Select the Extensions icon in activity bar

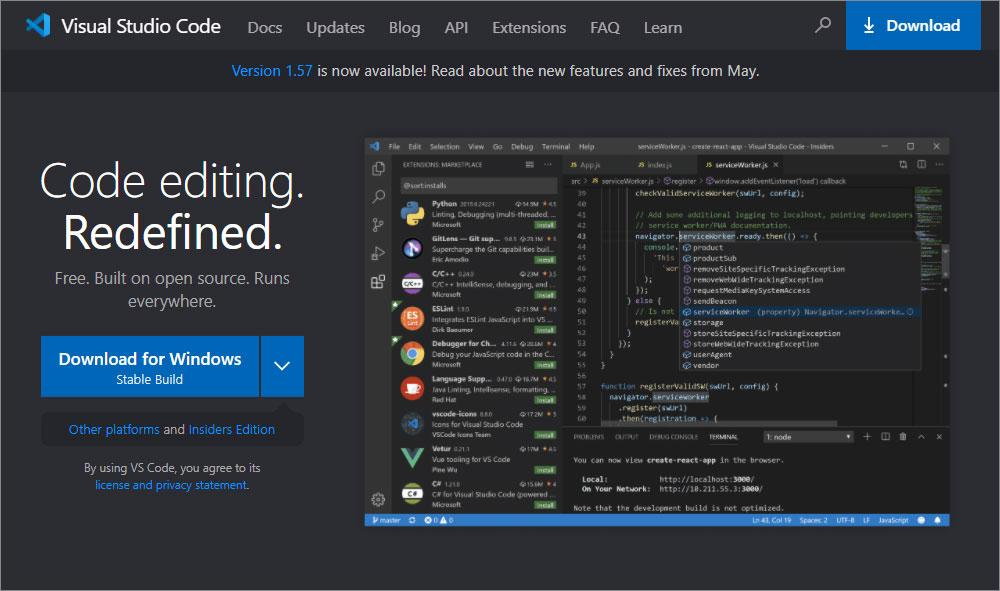click(378, 281)
